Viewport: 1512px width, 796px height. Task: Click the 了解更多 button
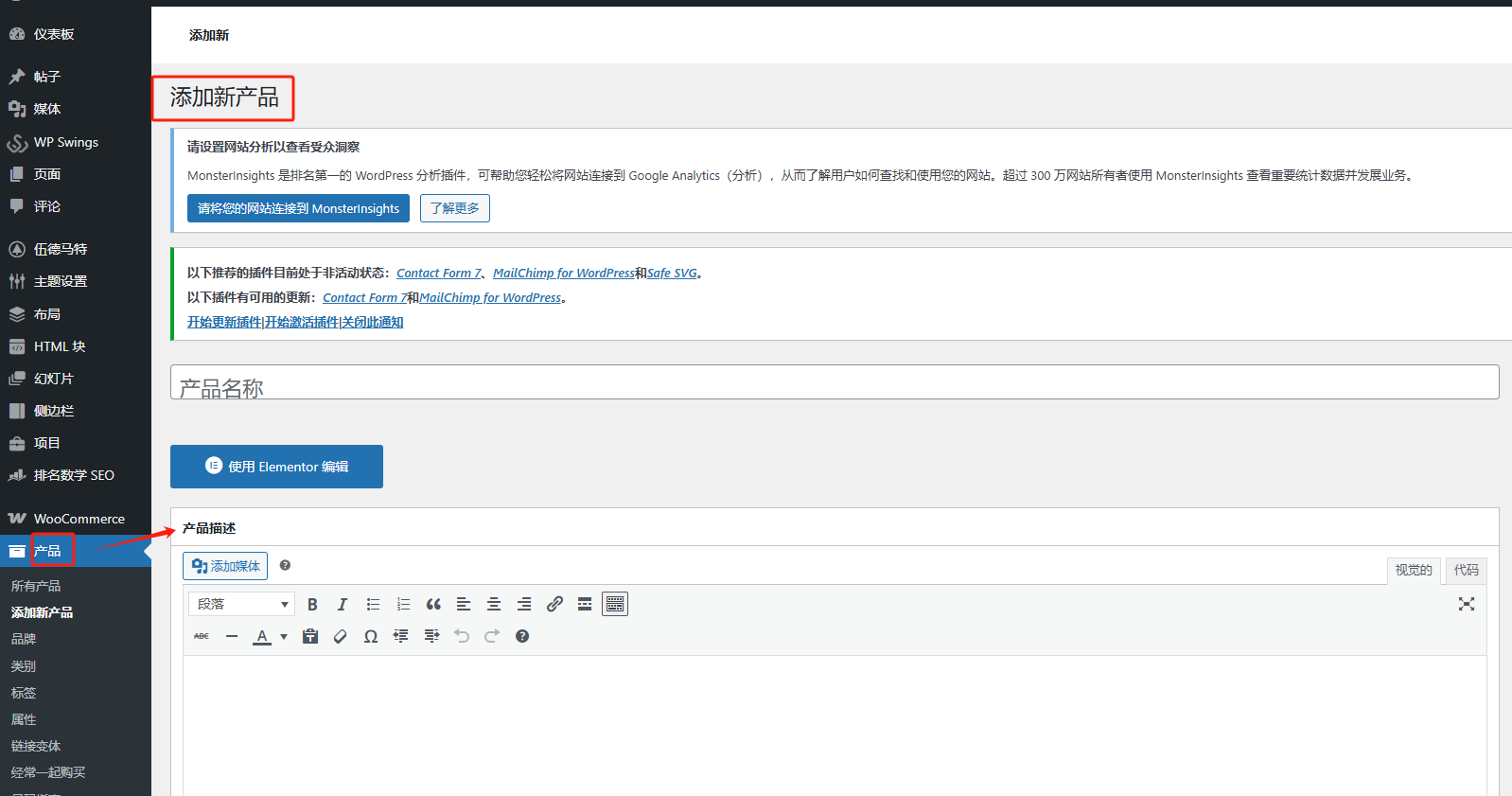455,208
